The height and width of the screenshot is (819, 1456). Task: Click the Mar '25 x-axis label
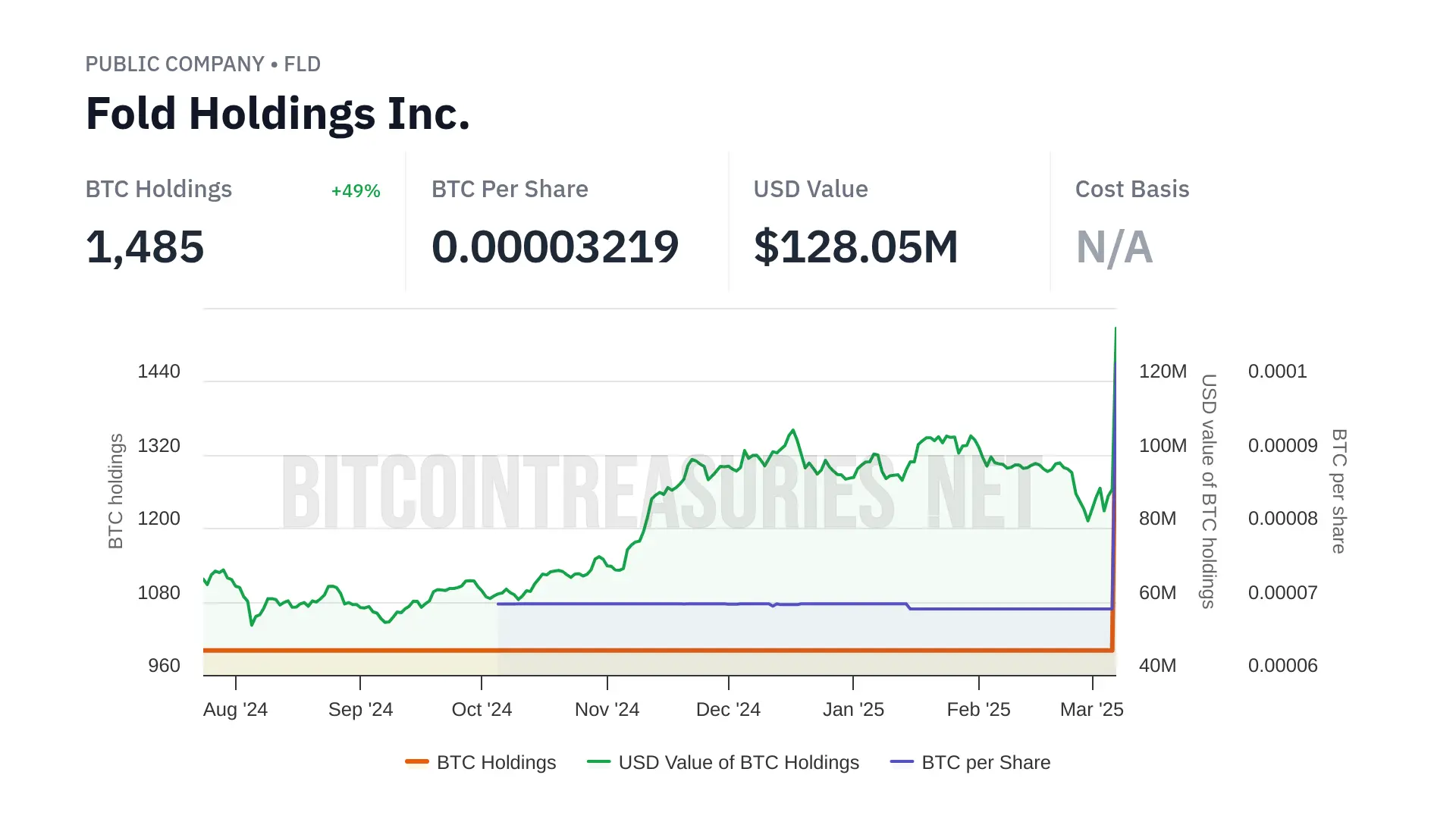[1091, 709]
